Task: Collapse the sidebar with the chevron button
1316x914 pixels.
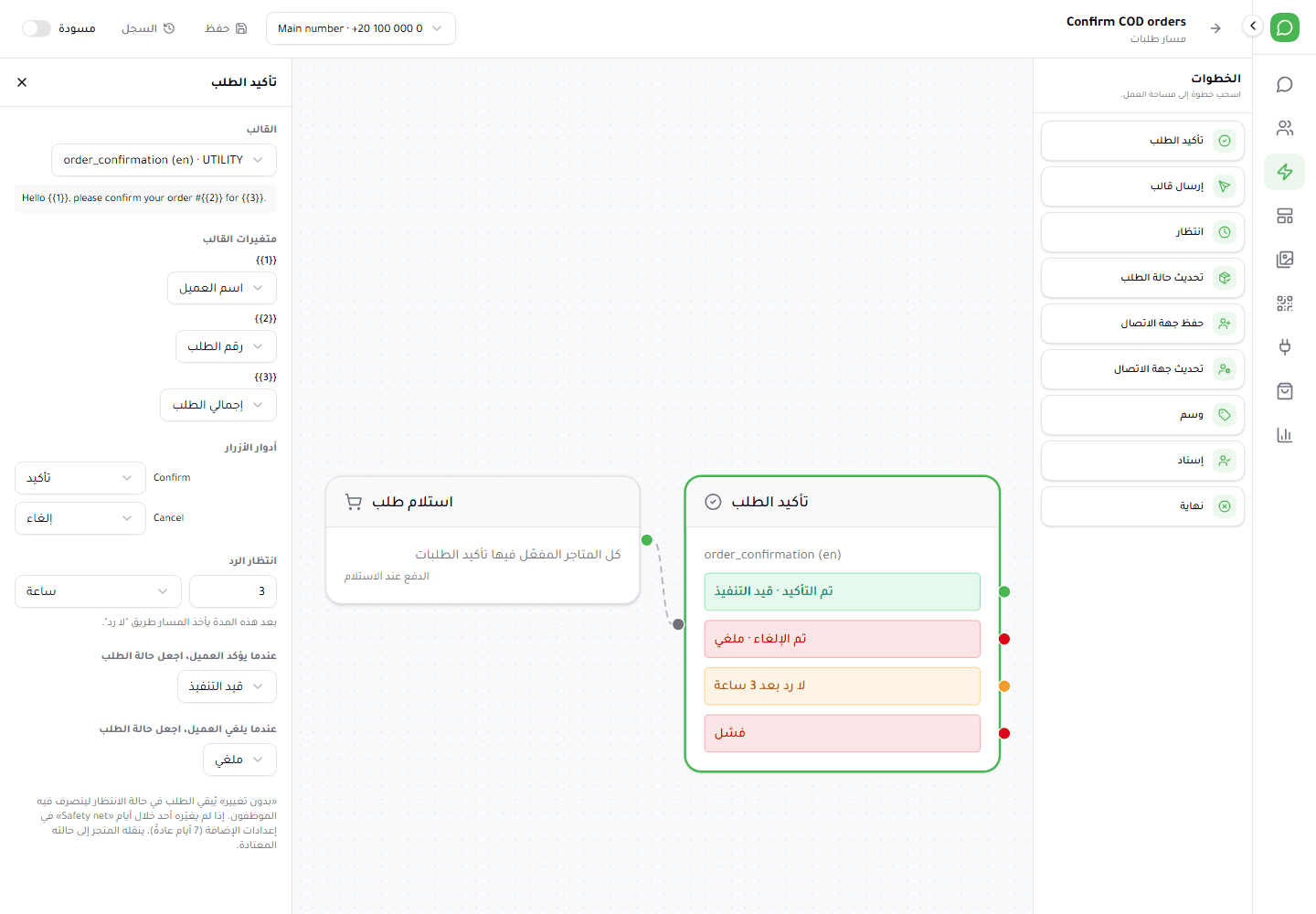Action: (1253, 27)
